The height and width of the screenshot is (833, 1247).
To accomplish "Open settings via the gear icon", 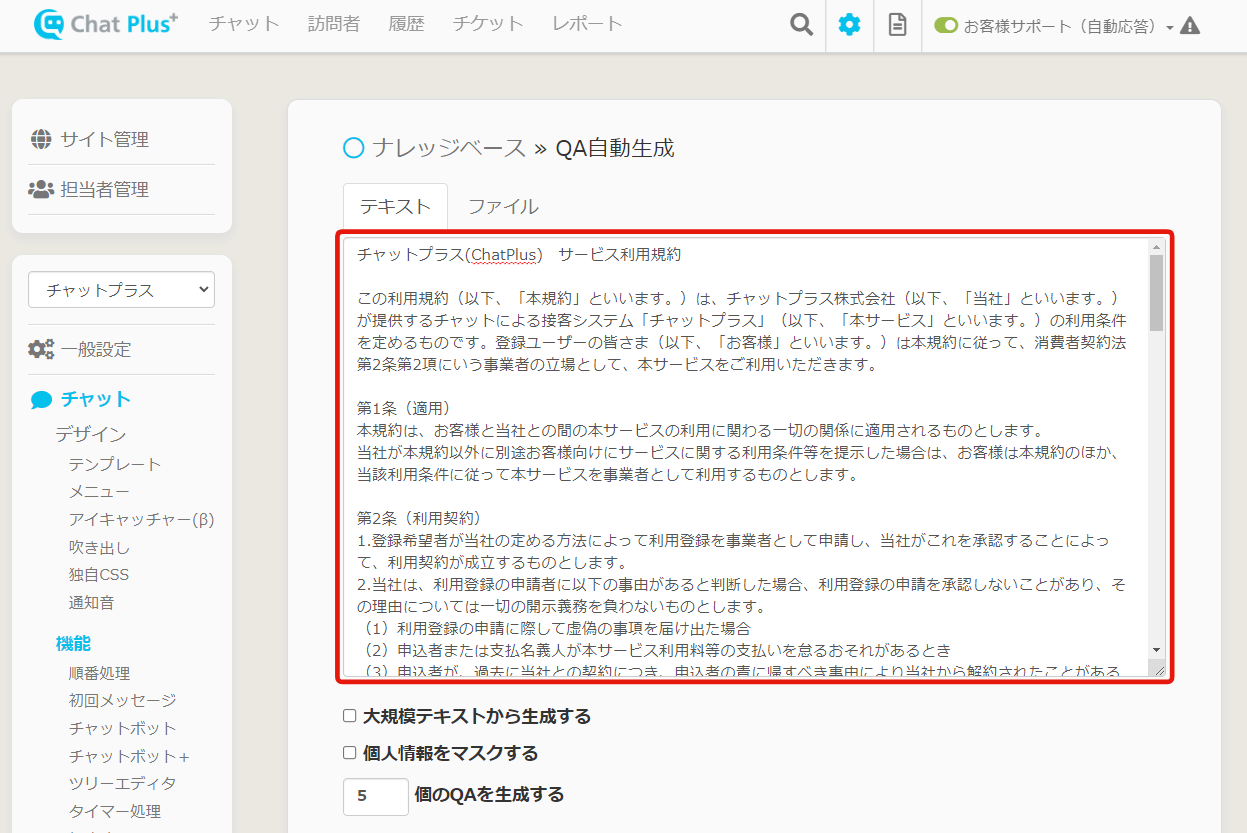I will coord(849,25).
